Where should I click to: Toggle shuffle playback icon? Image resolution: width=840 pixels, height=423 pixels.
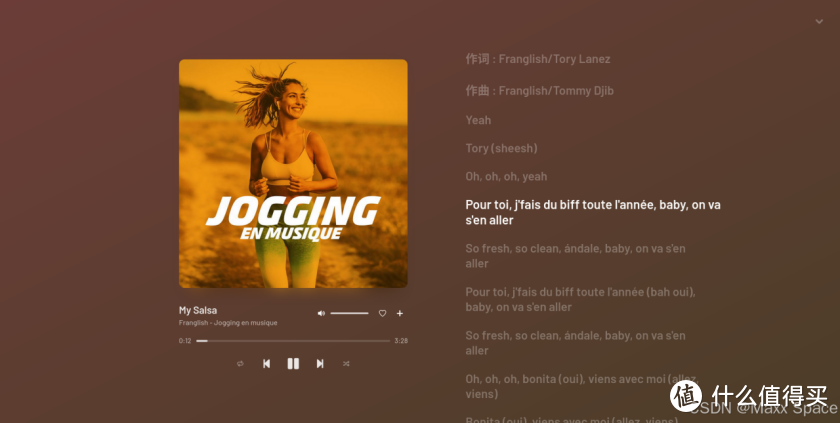[346, 364]
